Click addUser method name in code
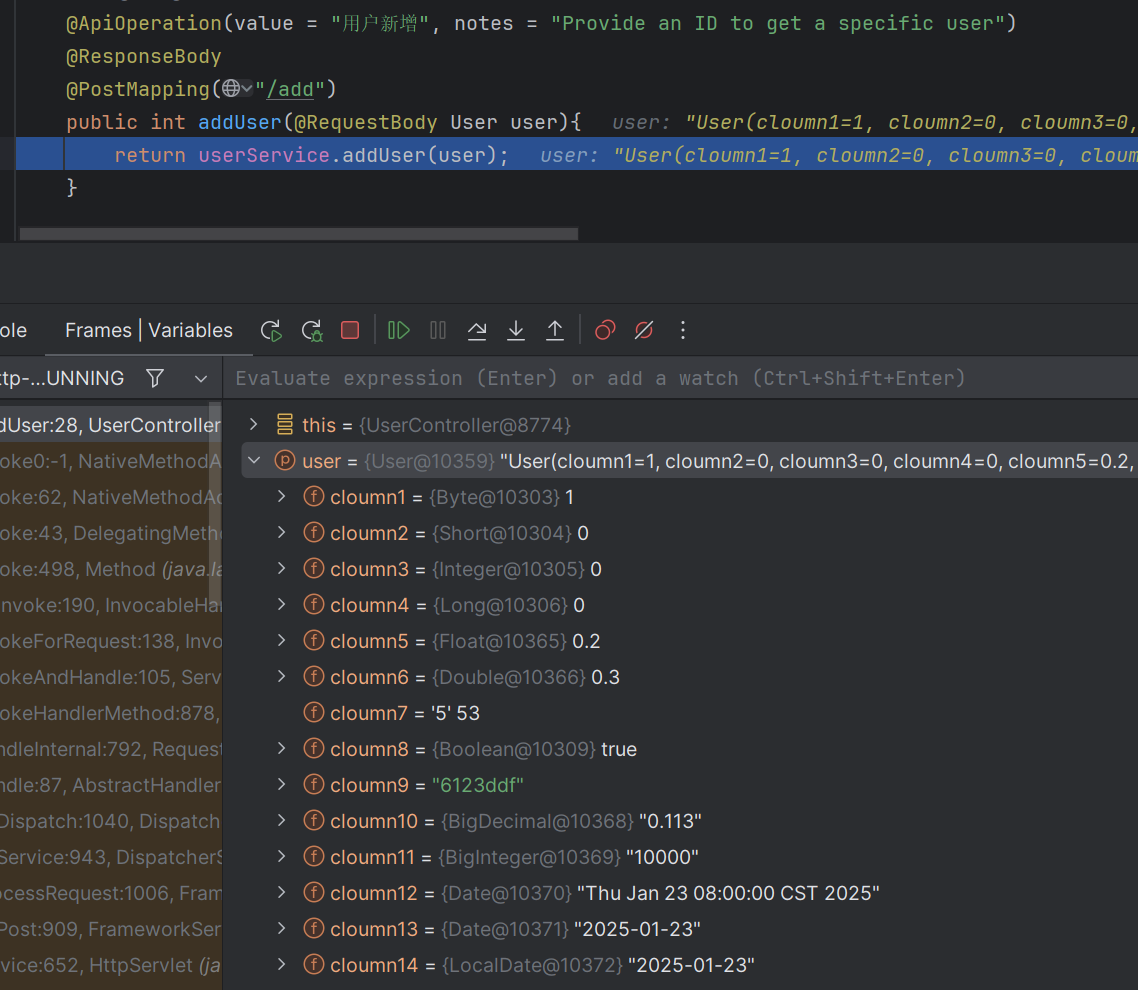The height and width of the screenshot is (990, 1138). coord(240,122)
